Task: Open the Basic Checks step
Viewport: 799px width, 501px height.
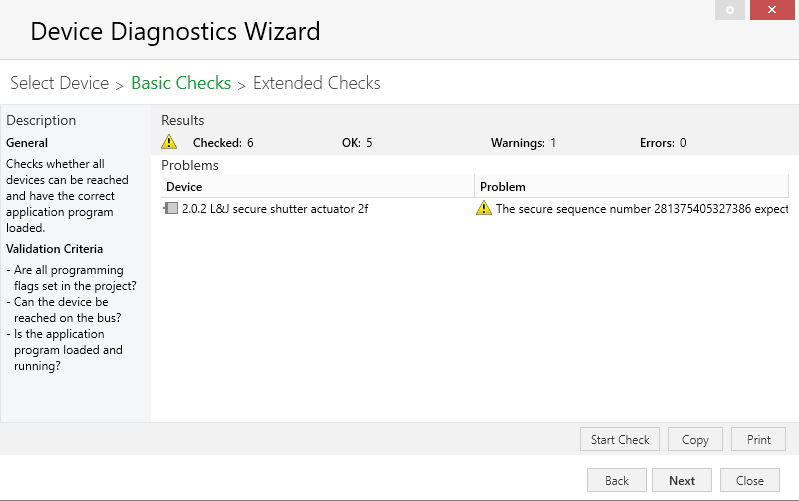Action: click(181, 83)
